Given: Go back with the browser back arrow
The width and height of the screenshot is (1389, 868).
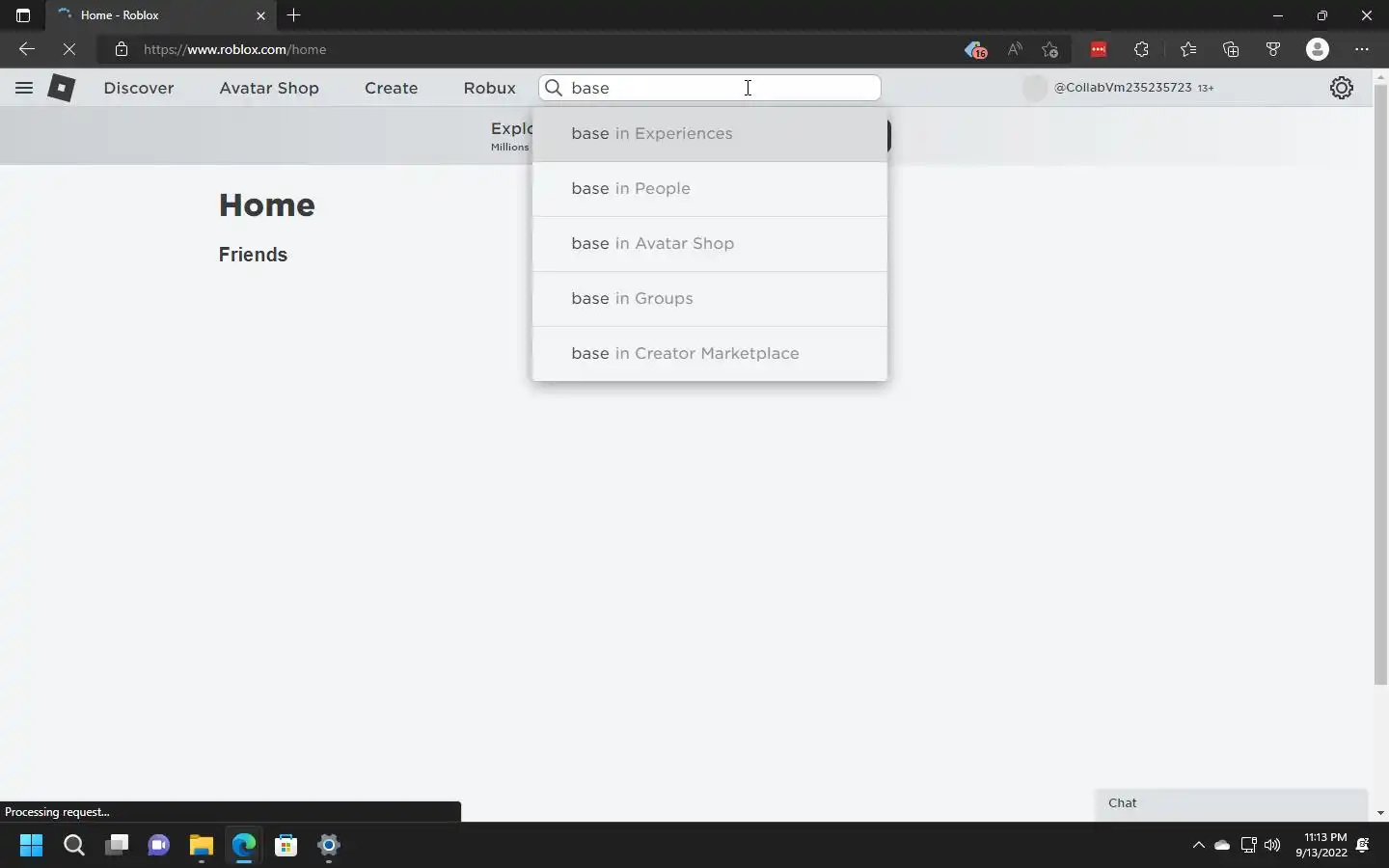Looking at the screenshot, I should [x=27, y=49].
